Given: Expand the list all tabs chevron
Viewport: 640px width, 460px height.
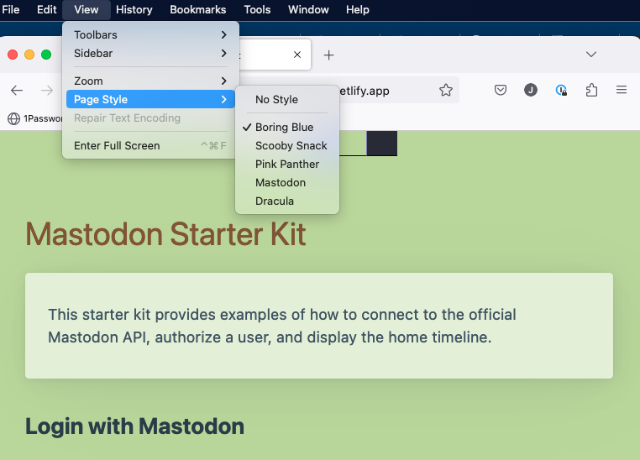Looking at the screenshot, I should tap(591, 54).
